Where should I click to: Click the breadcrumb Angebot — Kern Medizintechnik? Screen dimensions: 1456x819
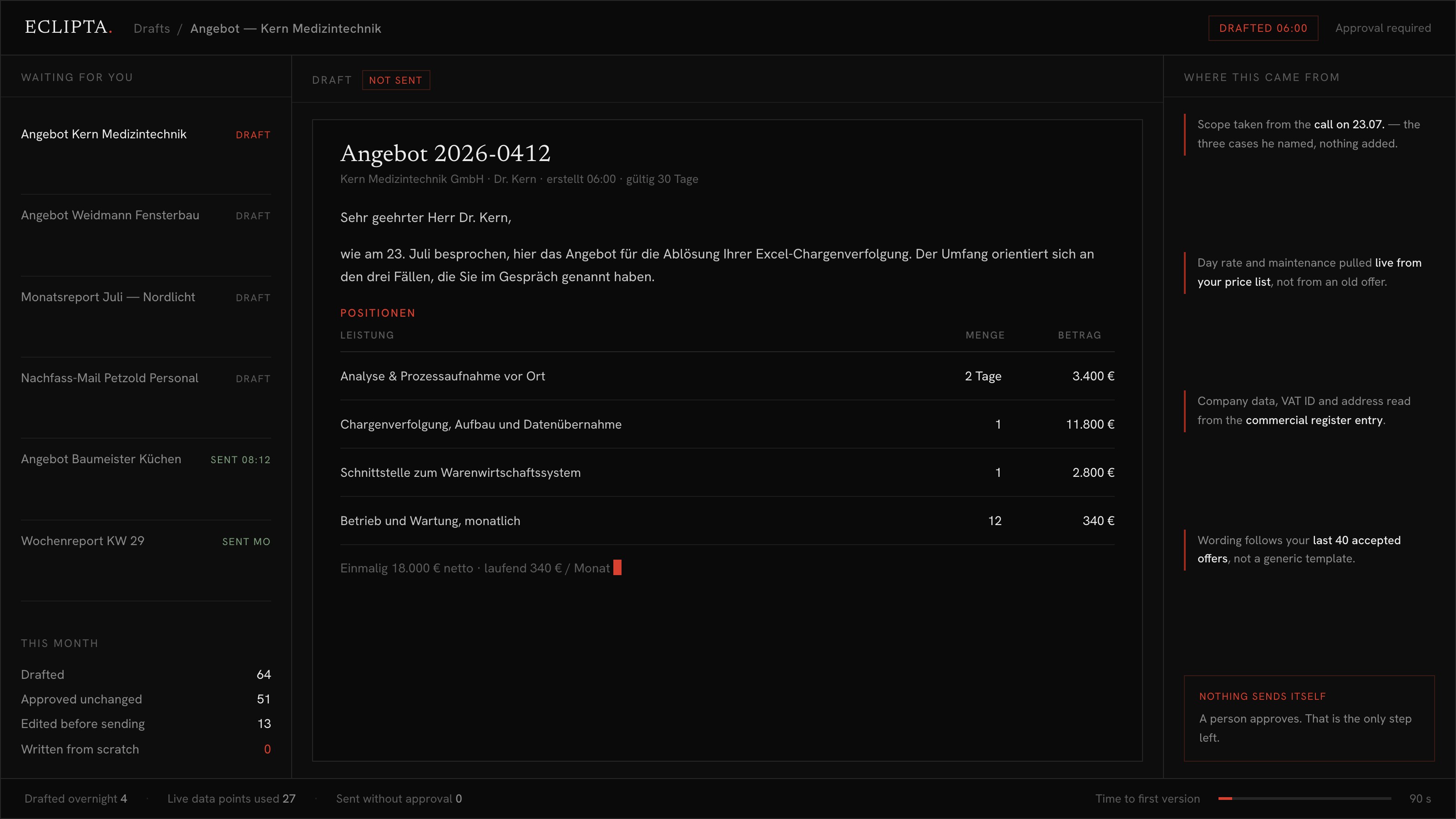(285, 28)
